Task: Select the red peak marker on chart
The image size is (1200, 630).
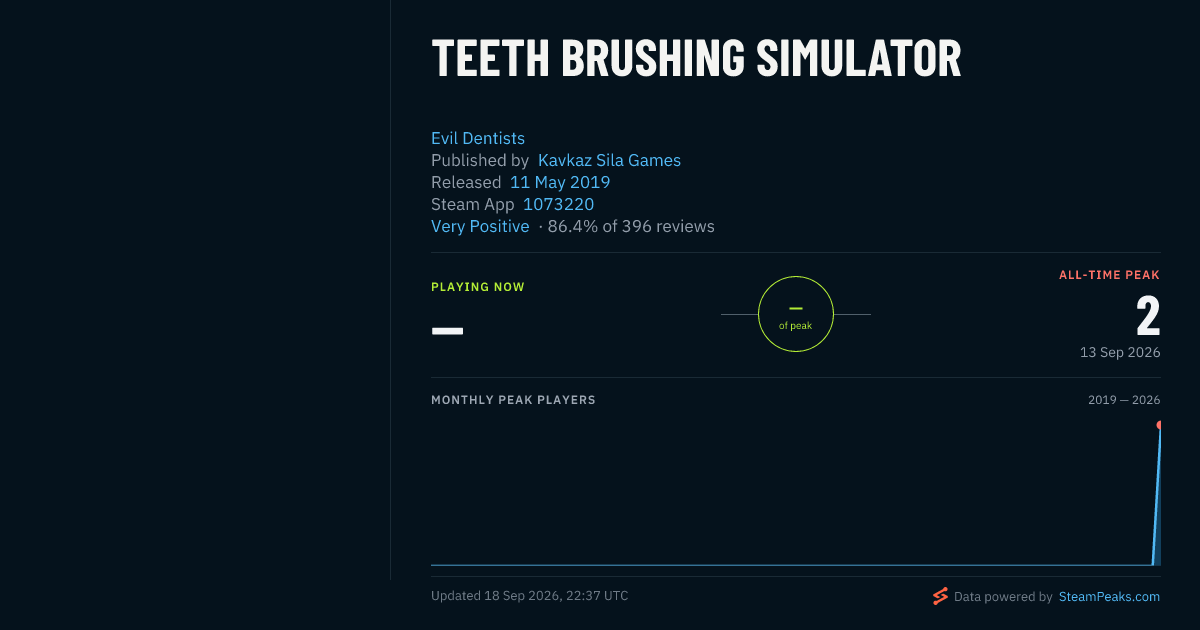Action: tap(1159, 425)
